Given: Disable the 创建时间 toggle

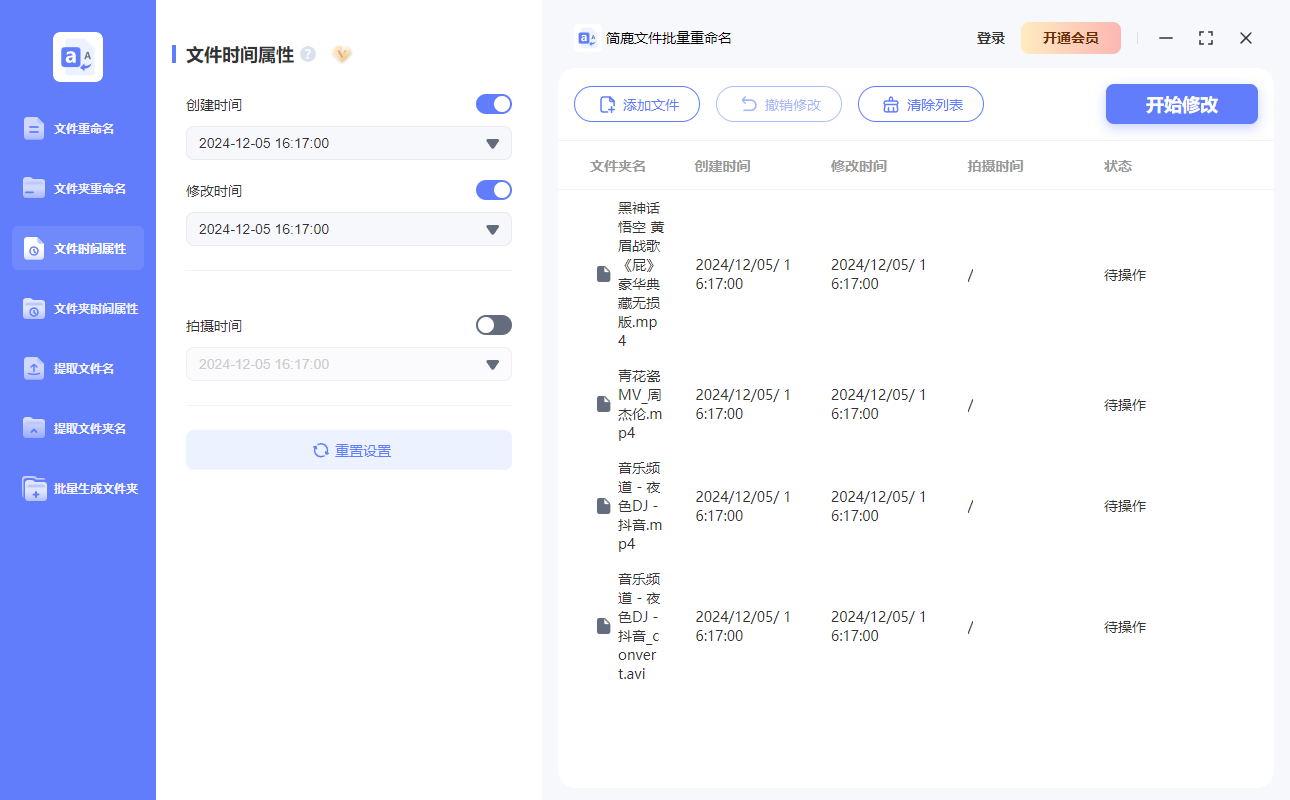Looking at the screenshot, I should tap(493, 104).
